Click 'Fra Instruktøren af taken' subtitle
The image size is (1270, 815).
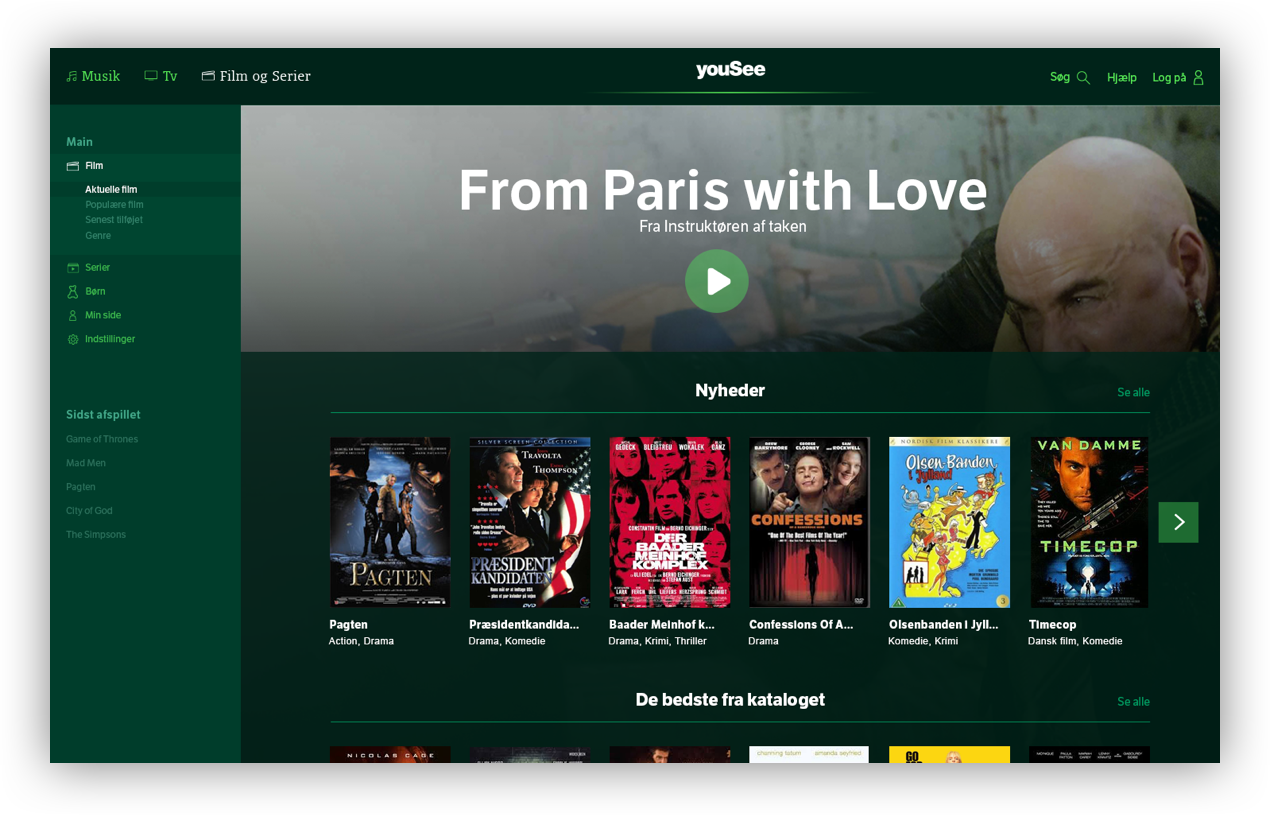[723, 227]
